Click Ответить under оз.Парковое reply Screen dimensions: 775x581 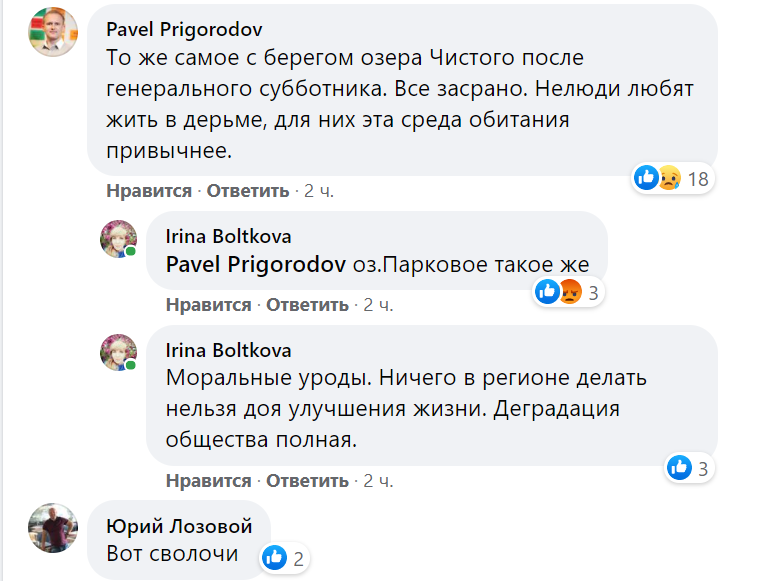coord(308,305)
